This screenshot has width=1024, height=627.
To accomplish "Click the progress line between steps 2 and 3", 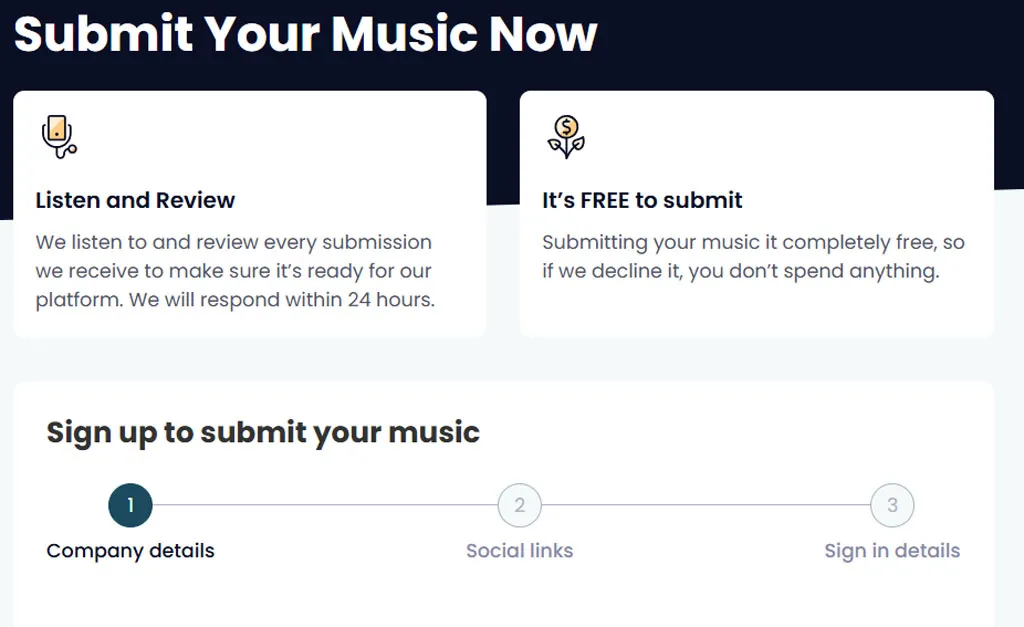I will point(706,505).
